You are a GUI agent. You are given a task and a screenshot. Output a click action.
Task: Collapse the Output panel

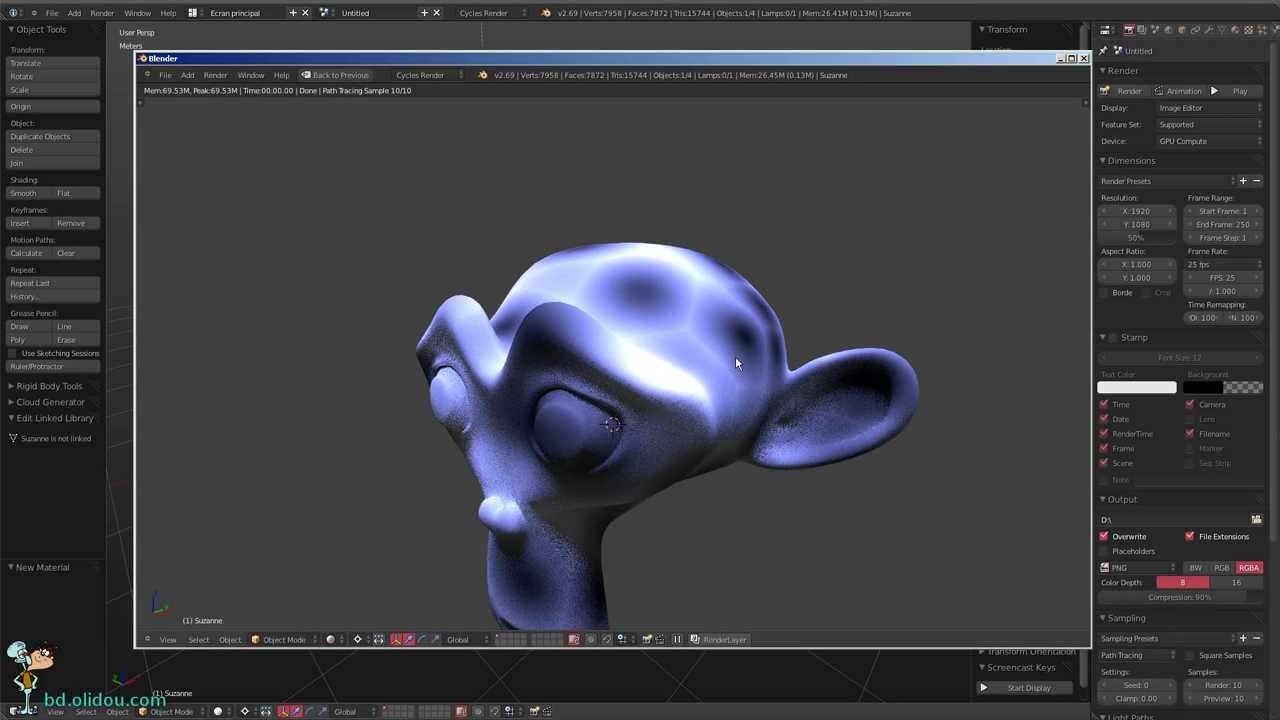1103,500
